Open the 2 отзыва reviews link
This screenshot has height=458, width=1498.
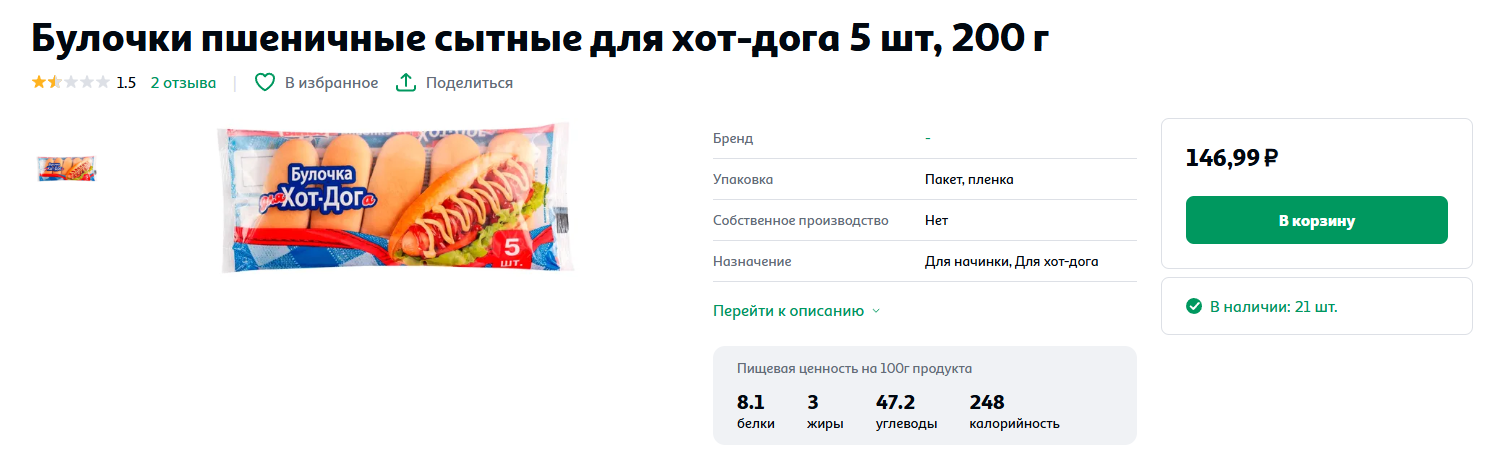[x=183, y=83]
